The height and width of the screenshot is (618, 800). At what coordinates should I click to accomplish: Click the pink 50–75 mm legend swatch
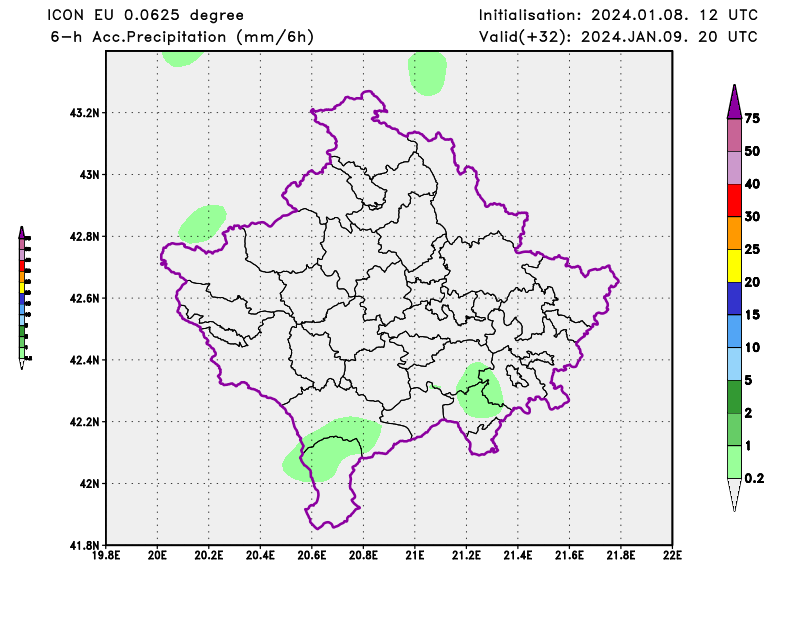734,135
